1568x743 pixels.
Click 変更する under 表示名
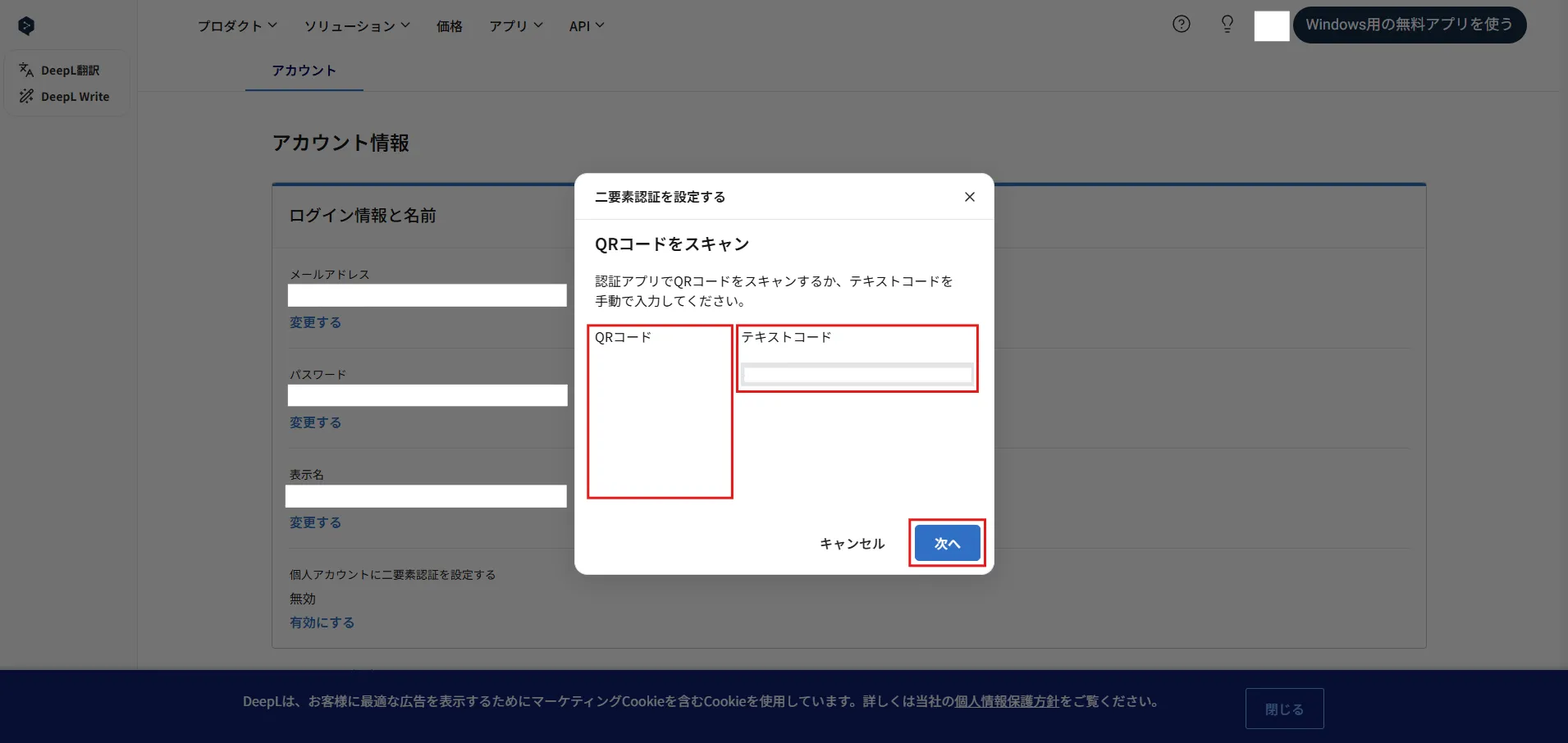(x=315, y=522)
